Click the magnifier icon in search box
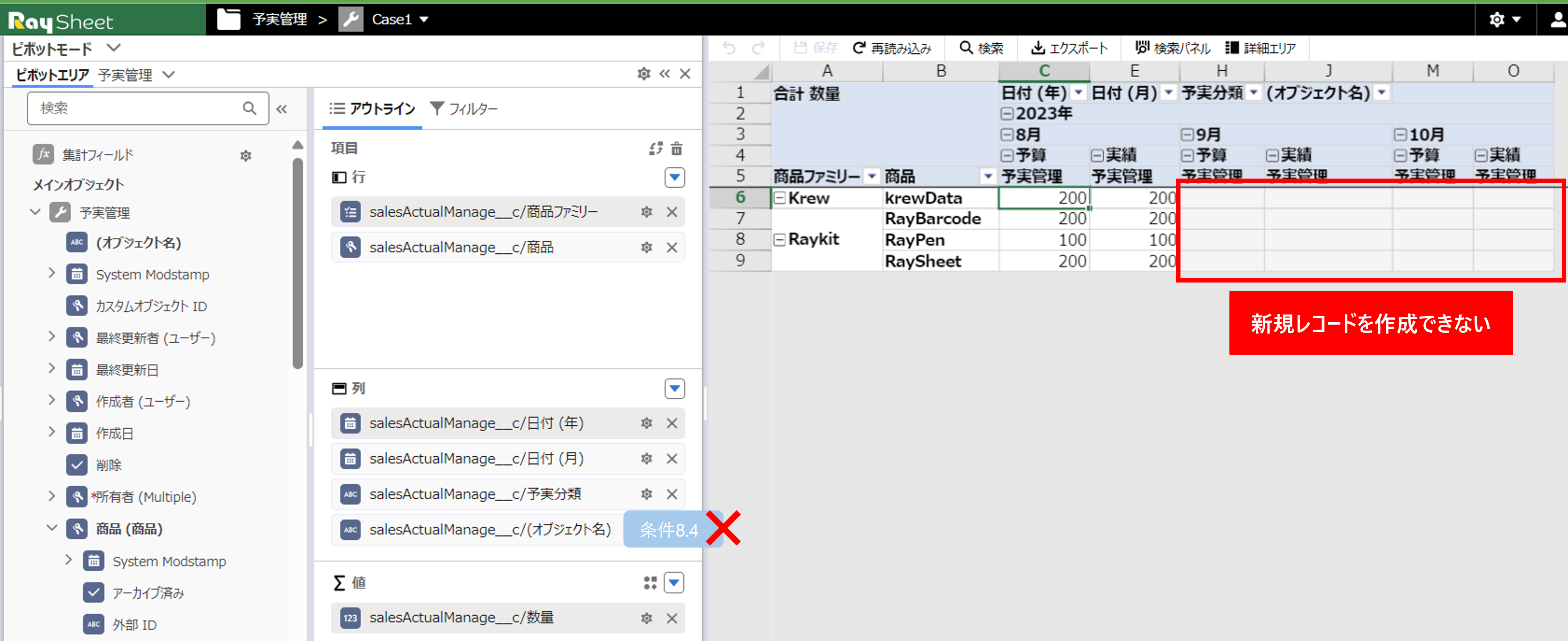Viewport: 1568px width, 641px height. [x=249, y=108]
